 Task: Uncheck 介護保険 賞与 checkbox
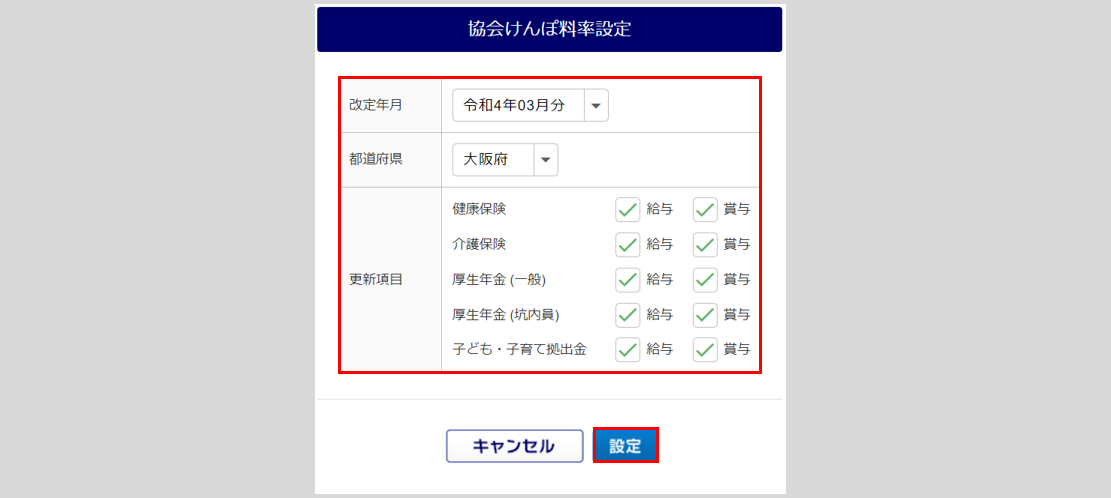click(706, 244)
